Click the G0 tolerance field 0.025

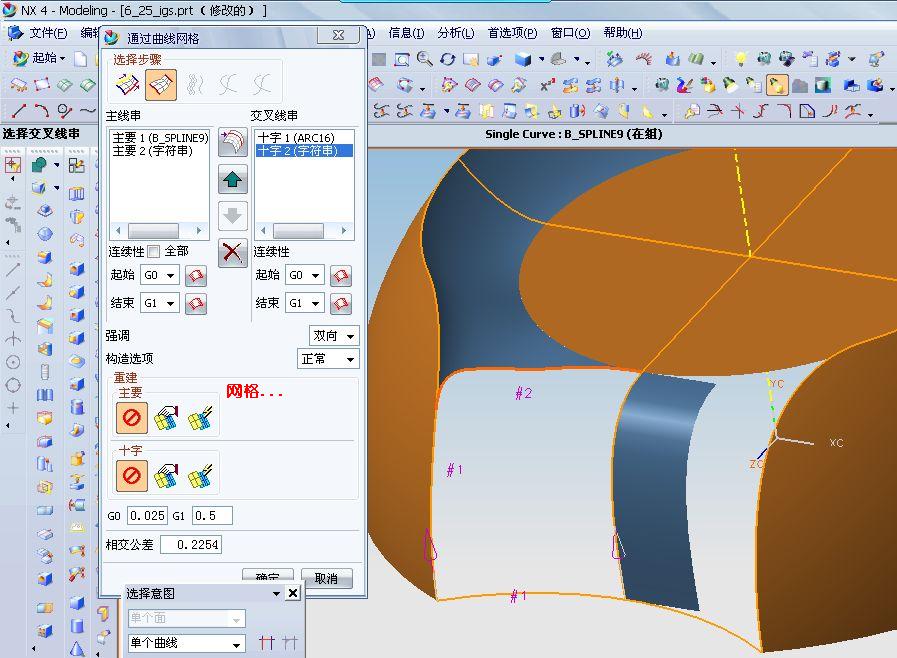tap(147, 516)
